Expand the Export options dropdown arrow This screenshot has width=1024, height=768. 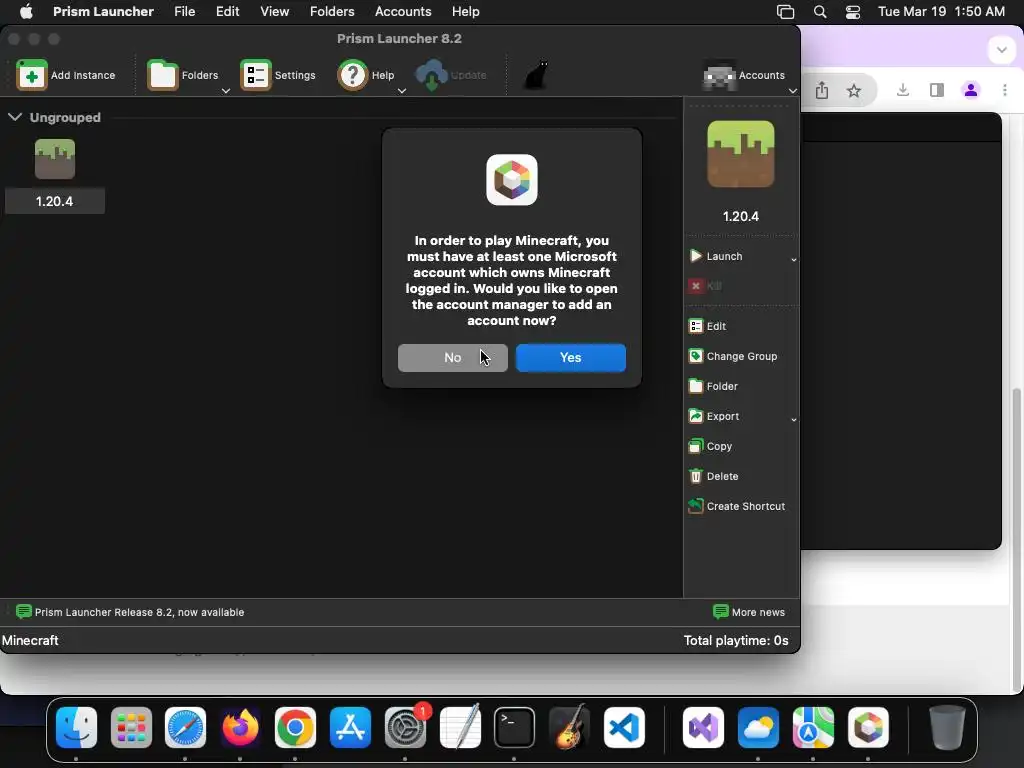pos(793,419)
